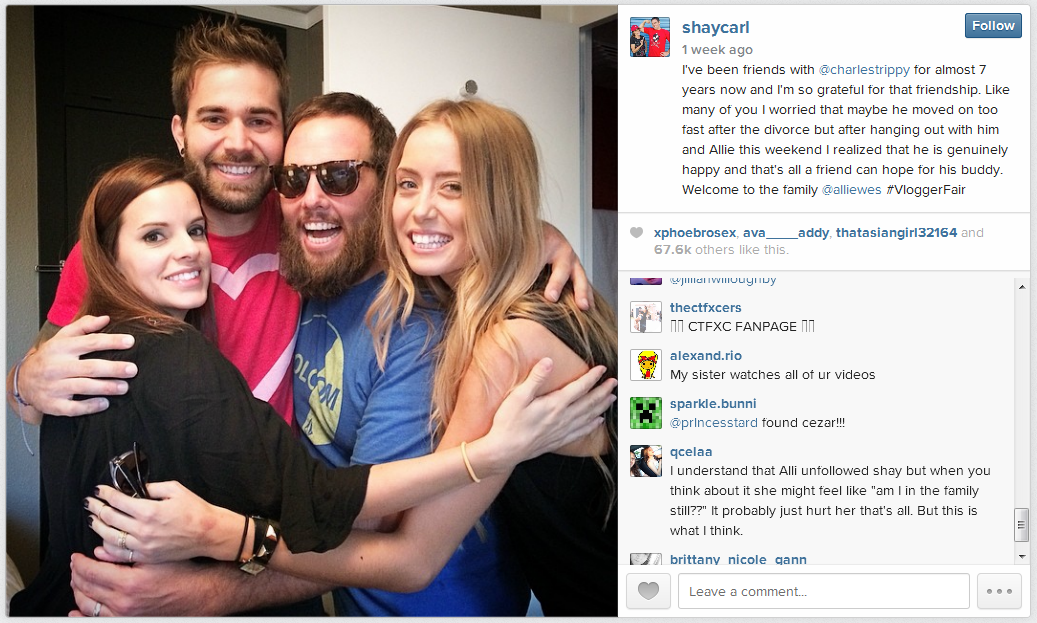
Task: Click the comments scrollbar up arrow
Action: pos(1022,287)
